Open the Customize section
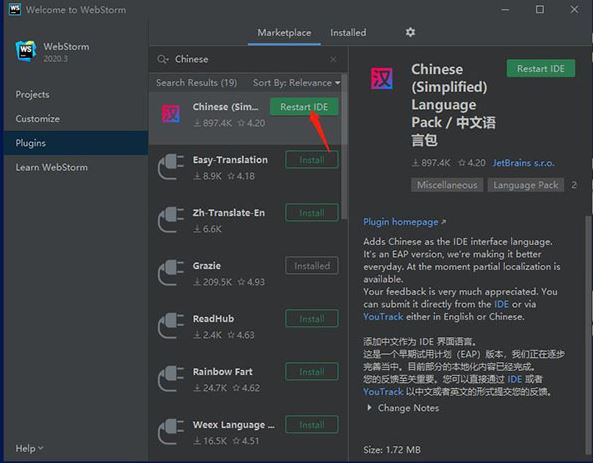 pos(37,119)
